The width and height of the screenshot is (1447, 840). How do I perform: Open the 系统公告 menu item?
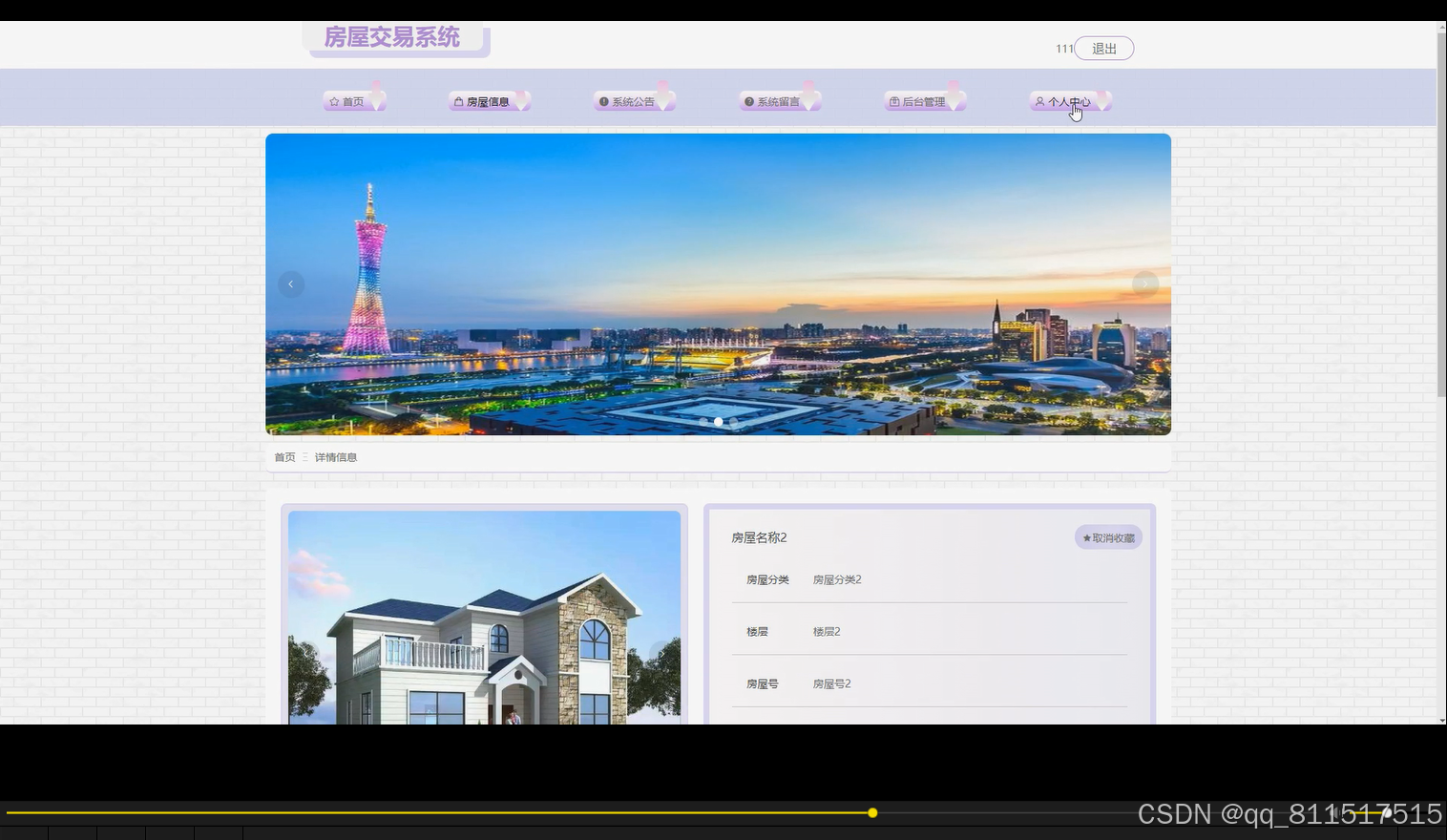pyautogui.click(x=633, y=100)
